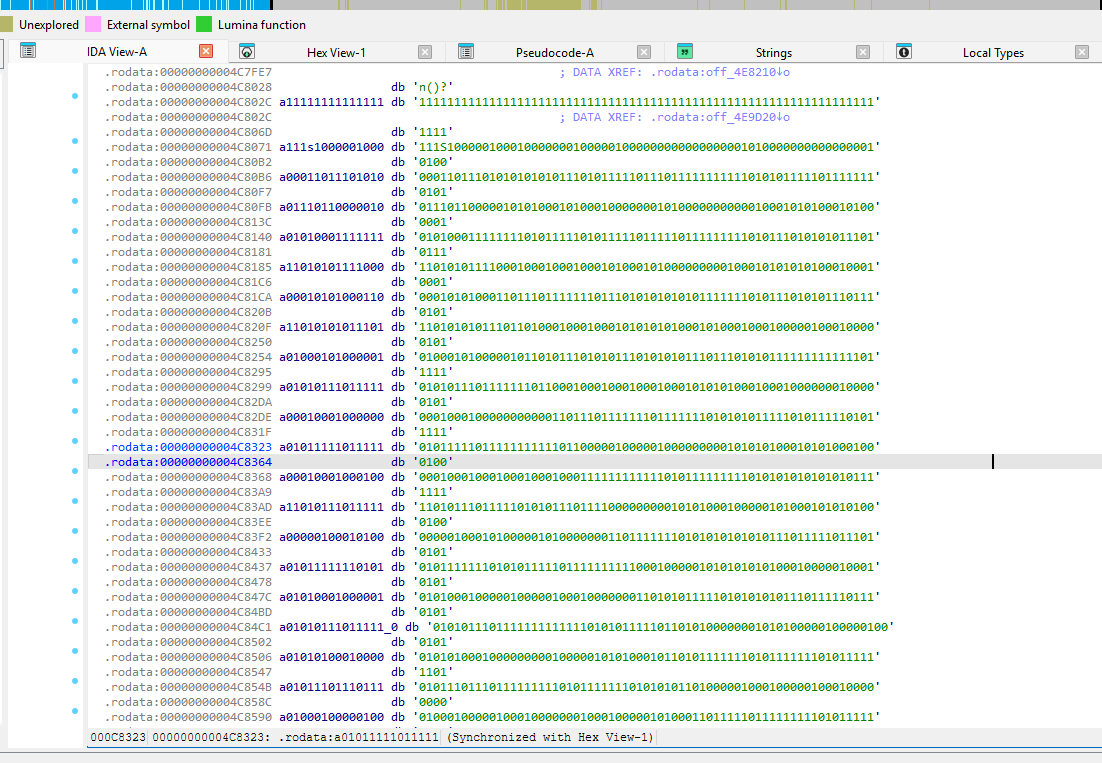The image size is (1102, 763).
Task: Click the 000C8323 offset in status bar
Action: click(x=118, y=737)
